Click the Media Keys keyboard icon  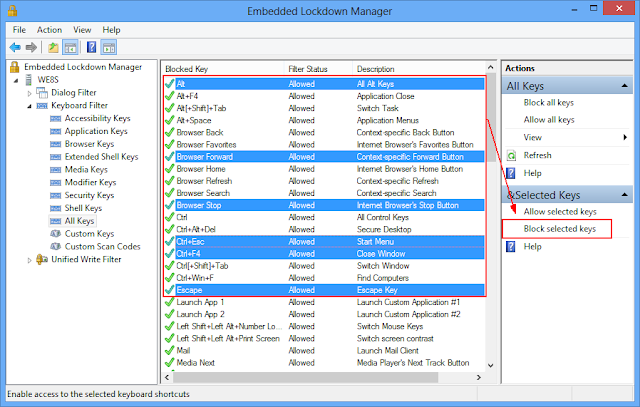[56, 170]
